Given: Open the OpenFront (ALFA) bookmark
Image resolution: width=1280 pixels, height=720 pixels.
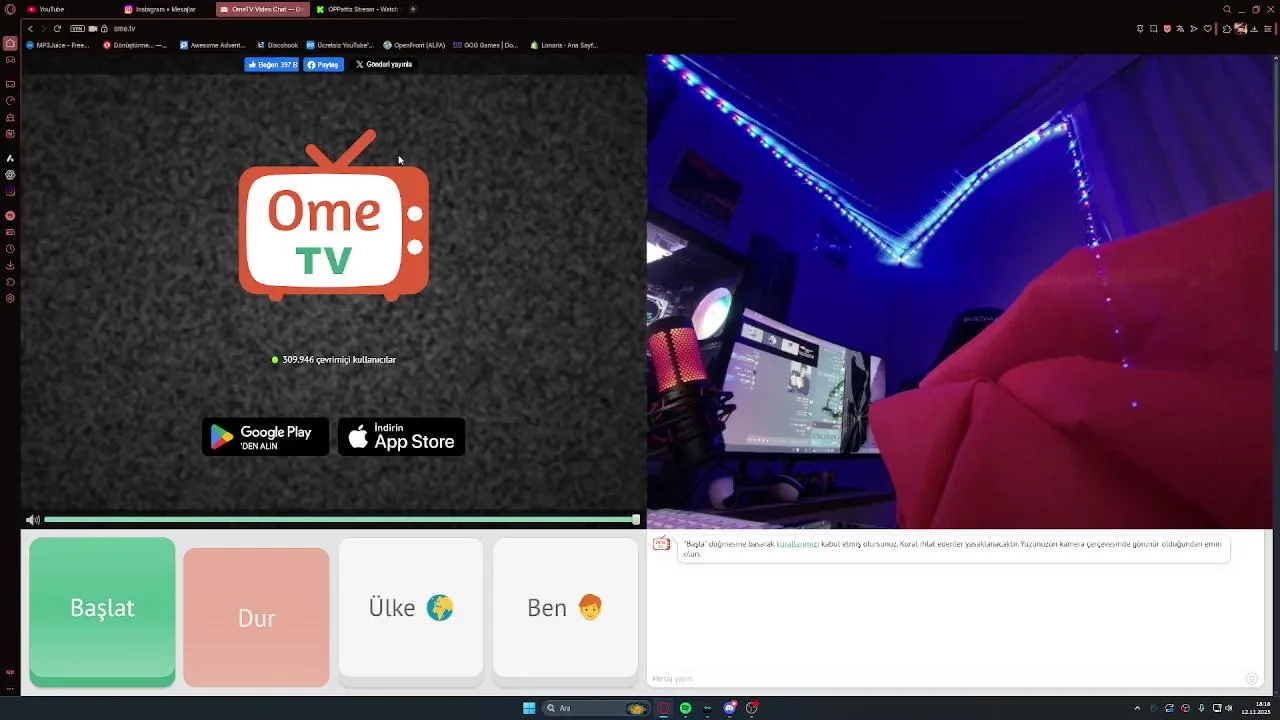Looking at the screenshot, I should 414,45.
